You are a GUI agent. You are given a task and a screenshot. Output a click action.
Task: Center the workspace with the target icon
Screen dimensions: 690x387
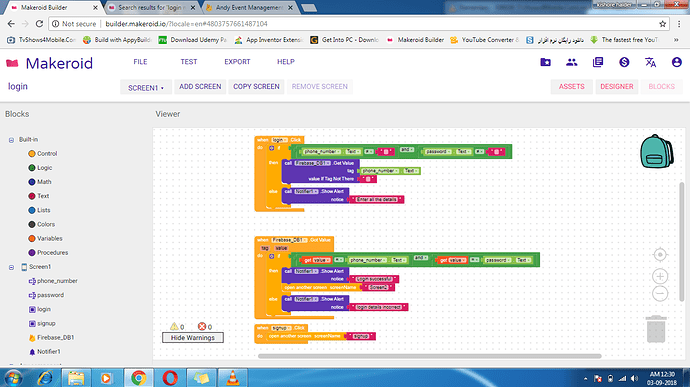[660, 254]
